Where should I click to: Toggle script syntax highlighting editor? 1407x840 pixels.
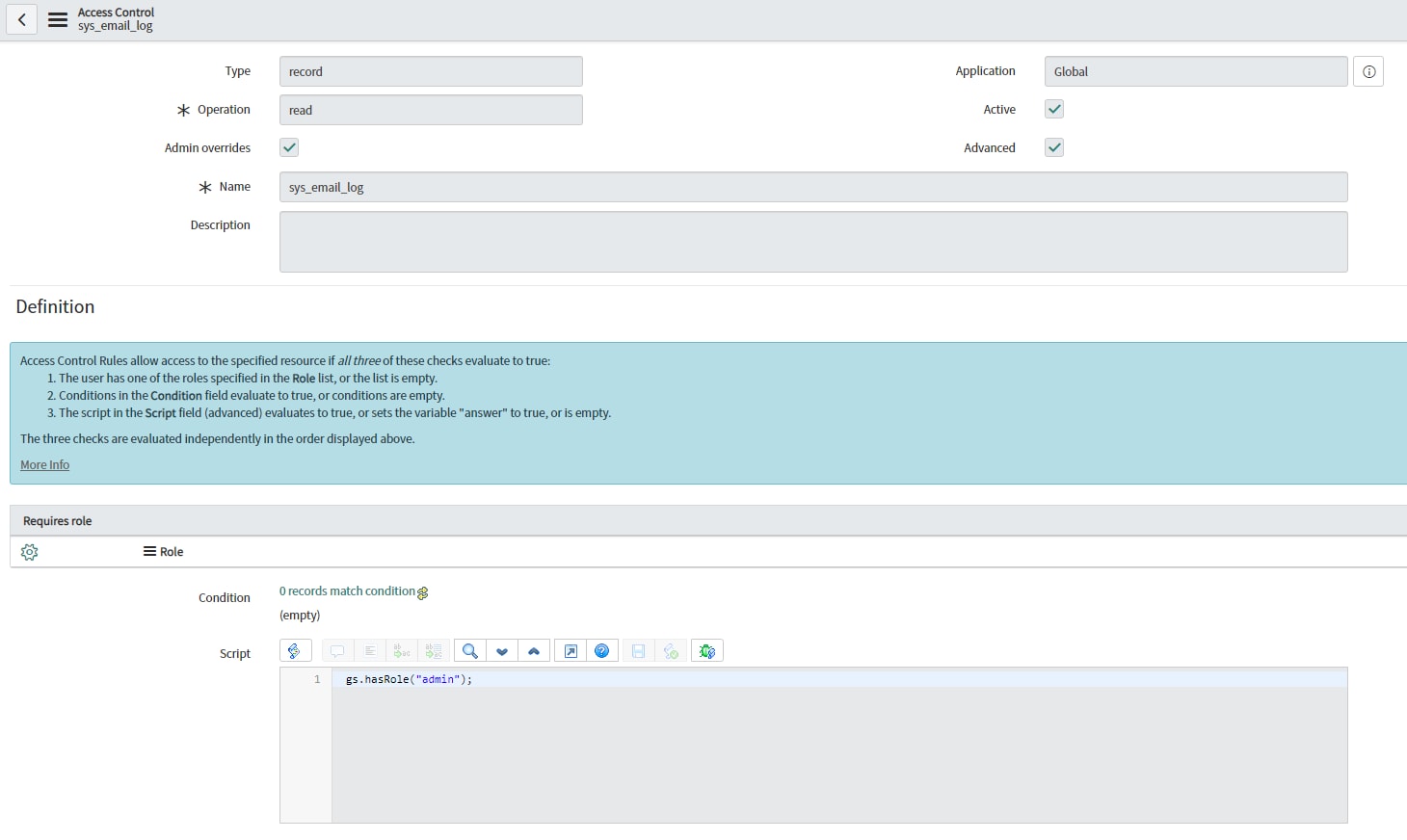click(295, 651)
